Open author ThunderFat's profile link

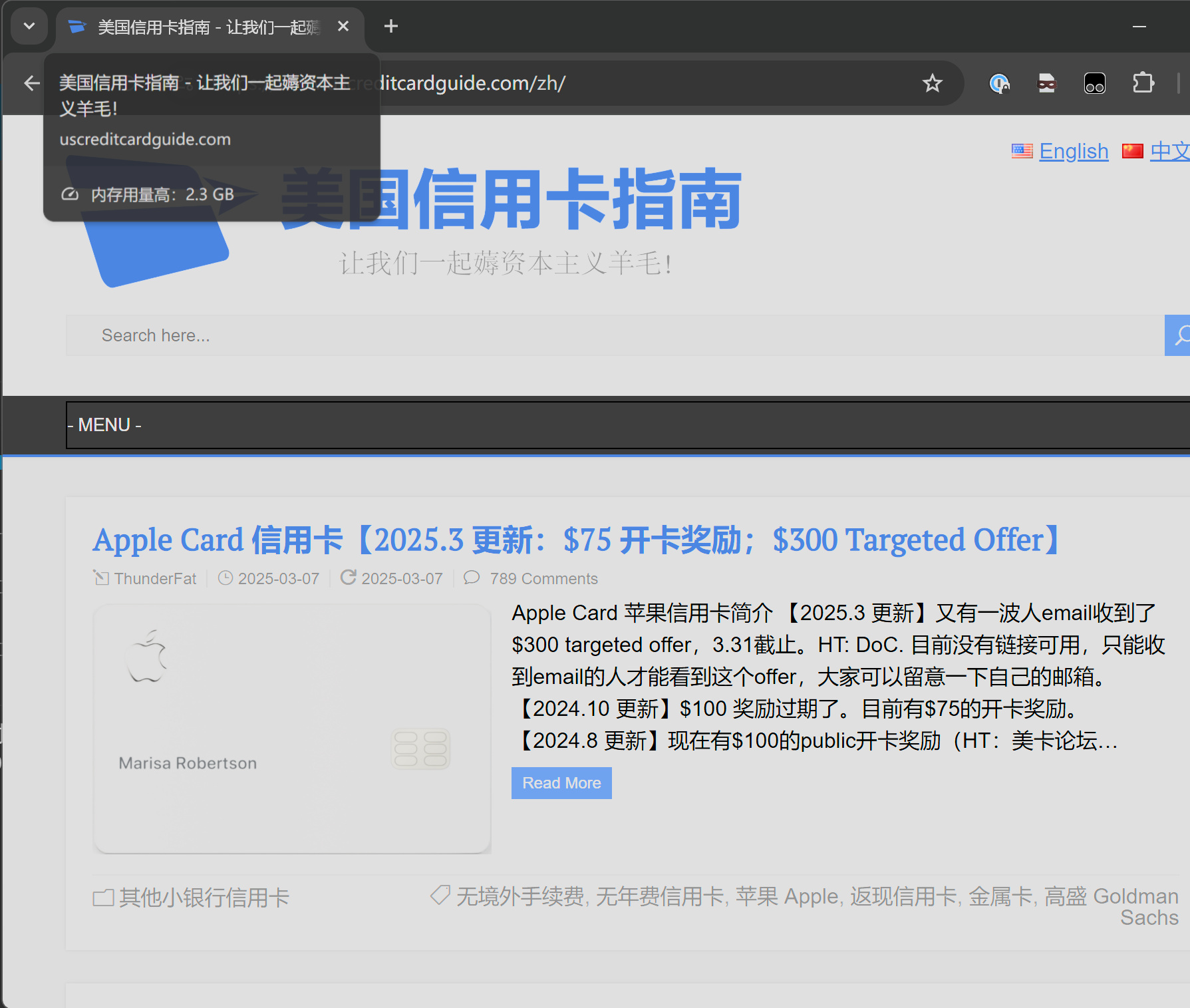pos(155,579)
